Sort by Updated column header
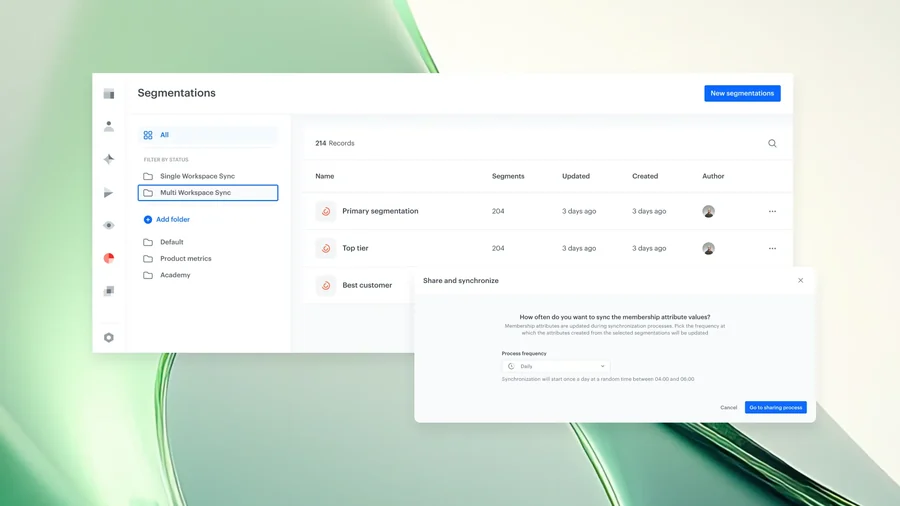 [576, 176]
